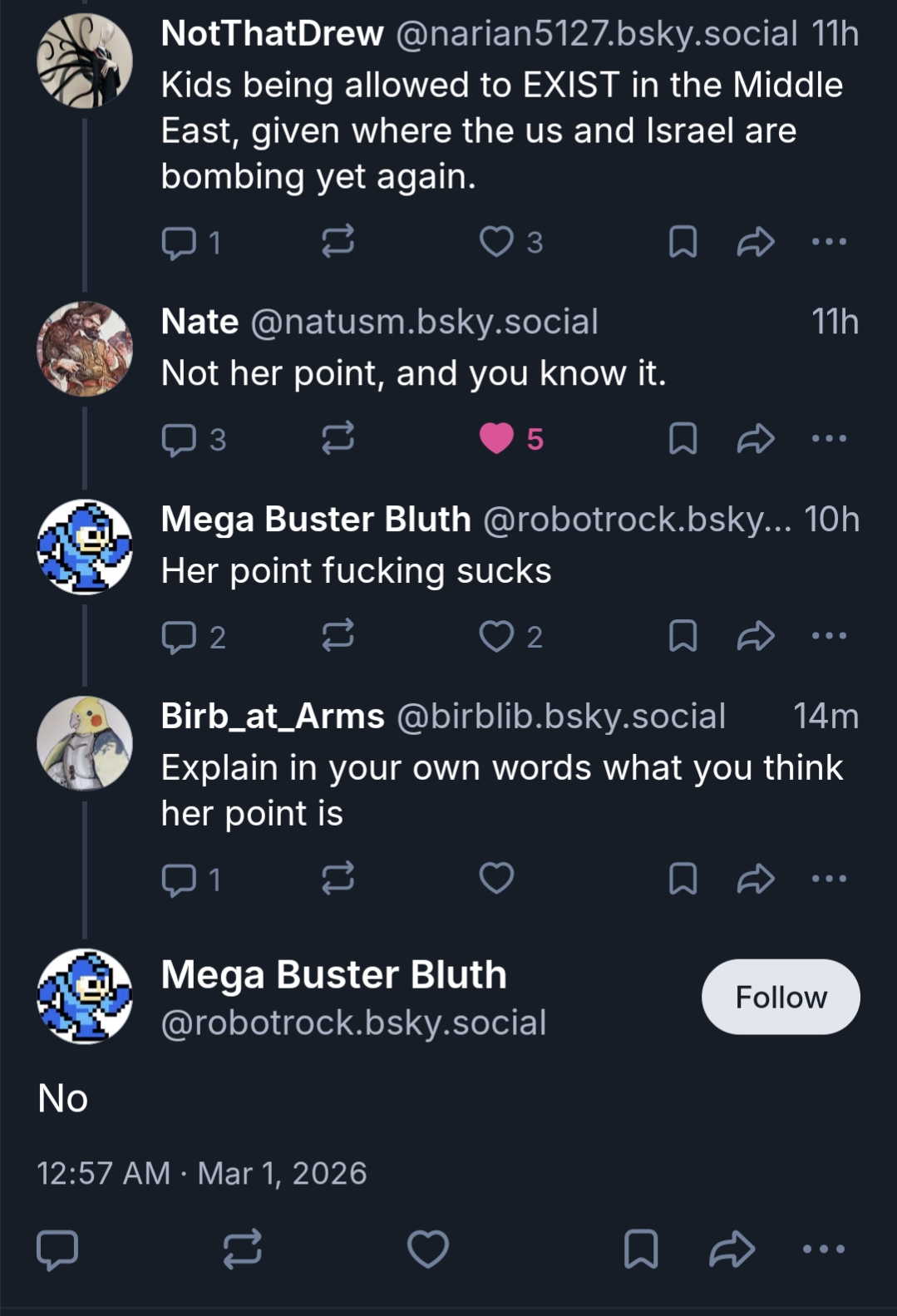Open the 12:57 AM · Mar 1, 2026 timestamp
This screenshot has height=1316, width=897.
pos(202,1173)
